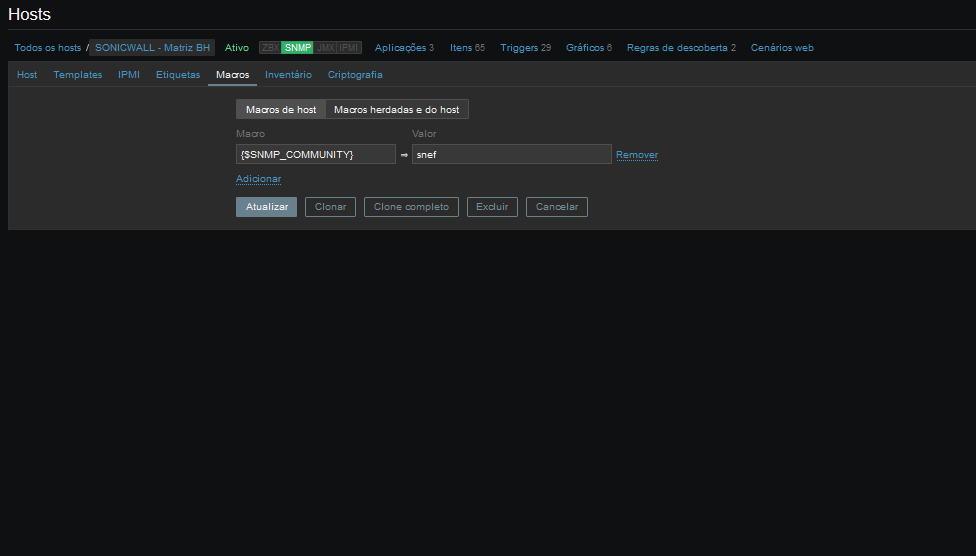Go to the Etiquetas tab
This screenshot has height=556, width=976.
click(178, 75)
